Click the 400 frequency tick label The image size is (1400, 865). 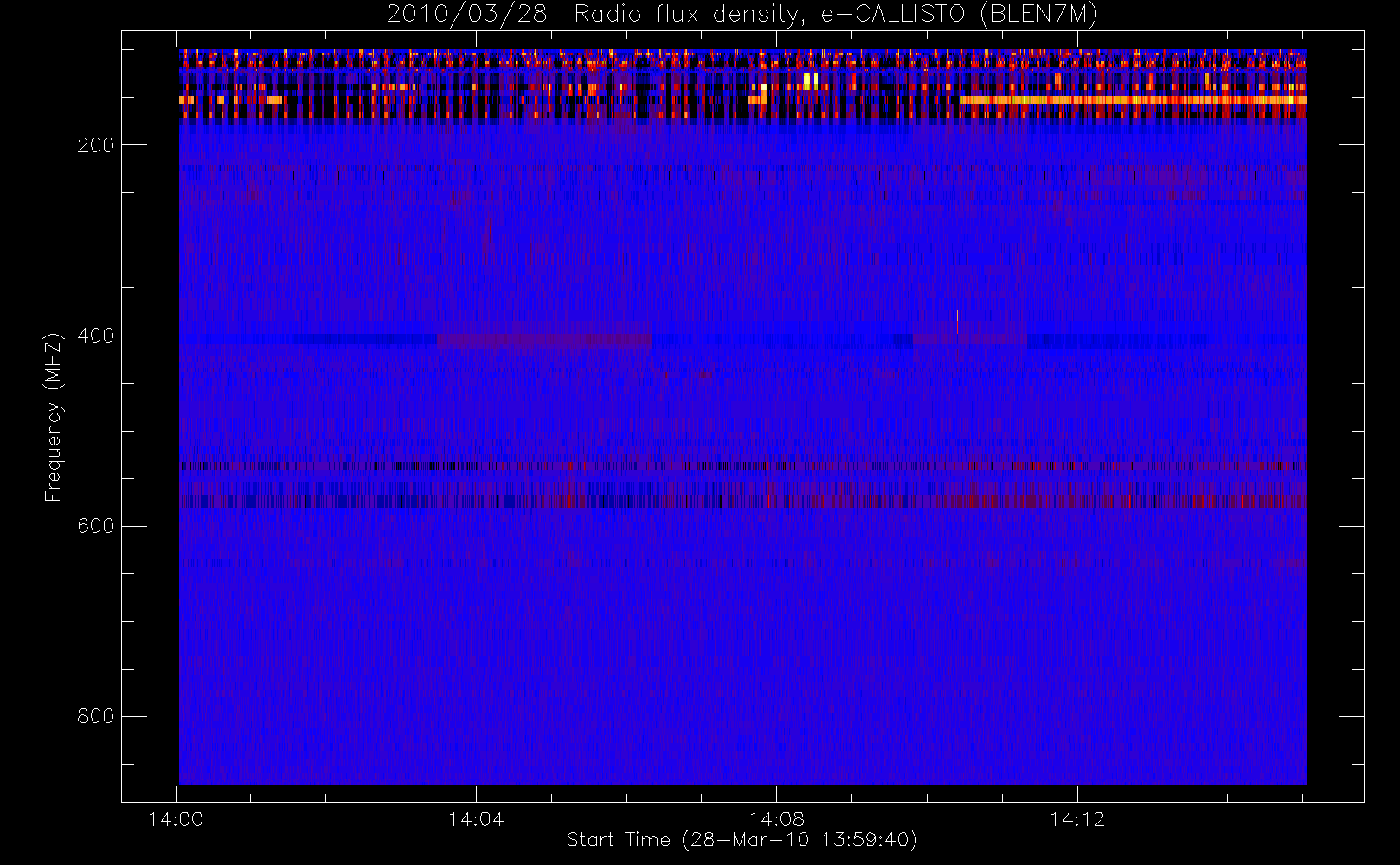tap(95, 336)
